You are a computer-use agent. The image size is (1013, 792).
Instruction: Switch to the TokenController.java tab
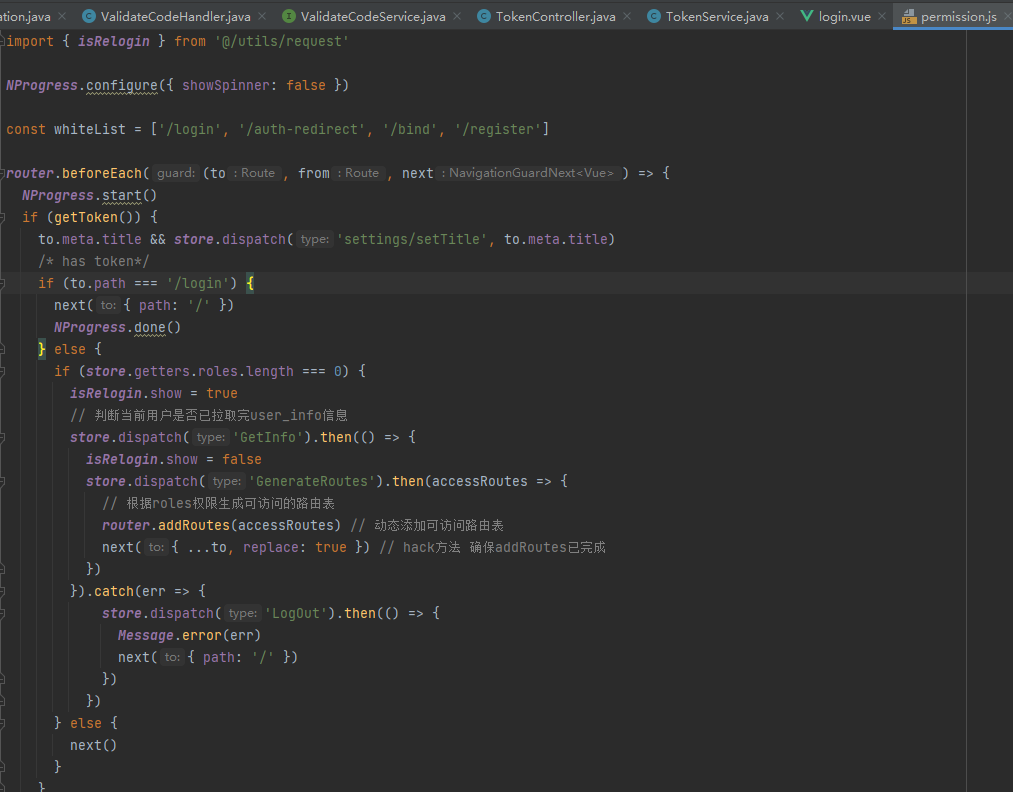(555, 16)
